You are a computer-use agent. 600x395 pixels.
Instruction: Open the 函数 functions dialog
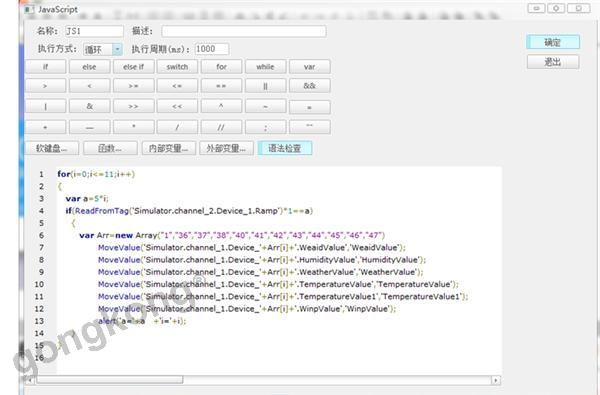pos(110,148)
